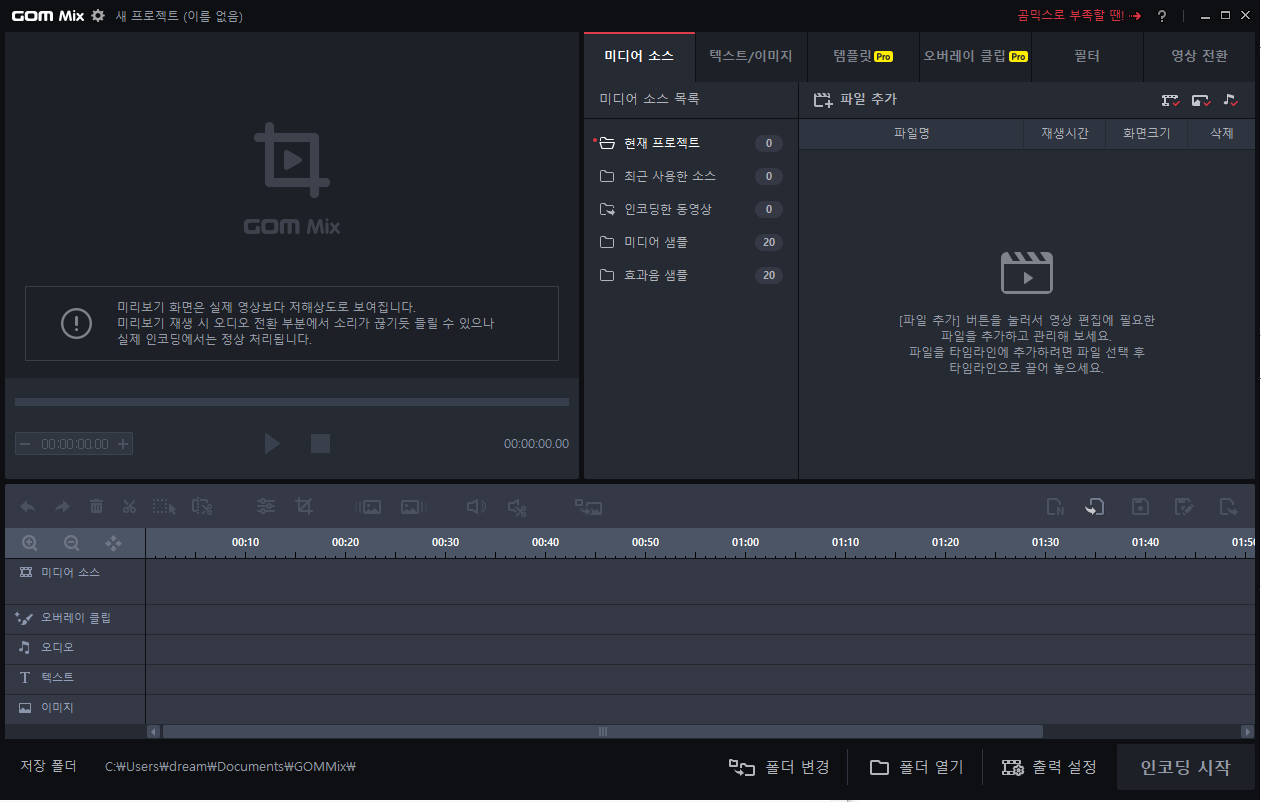This screenshot has width=1261, height=802.
Task: Open the video adjustment sliders icon
Action: point(266,507)
